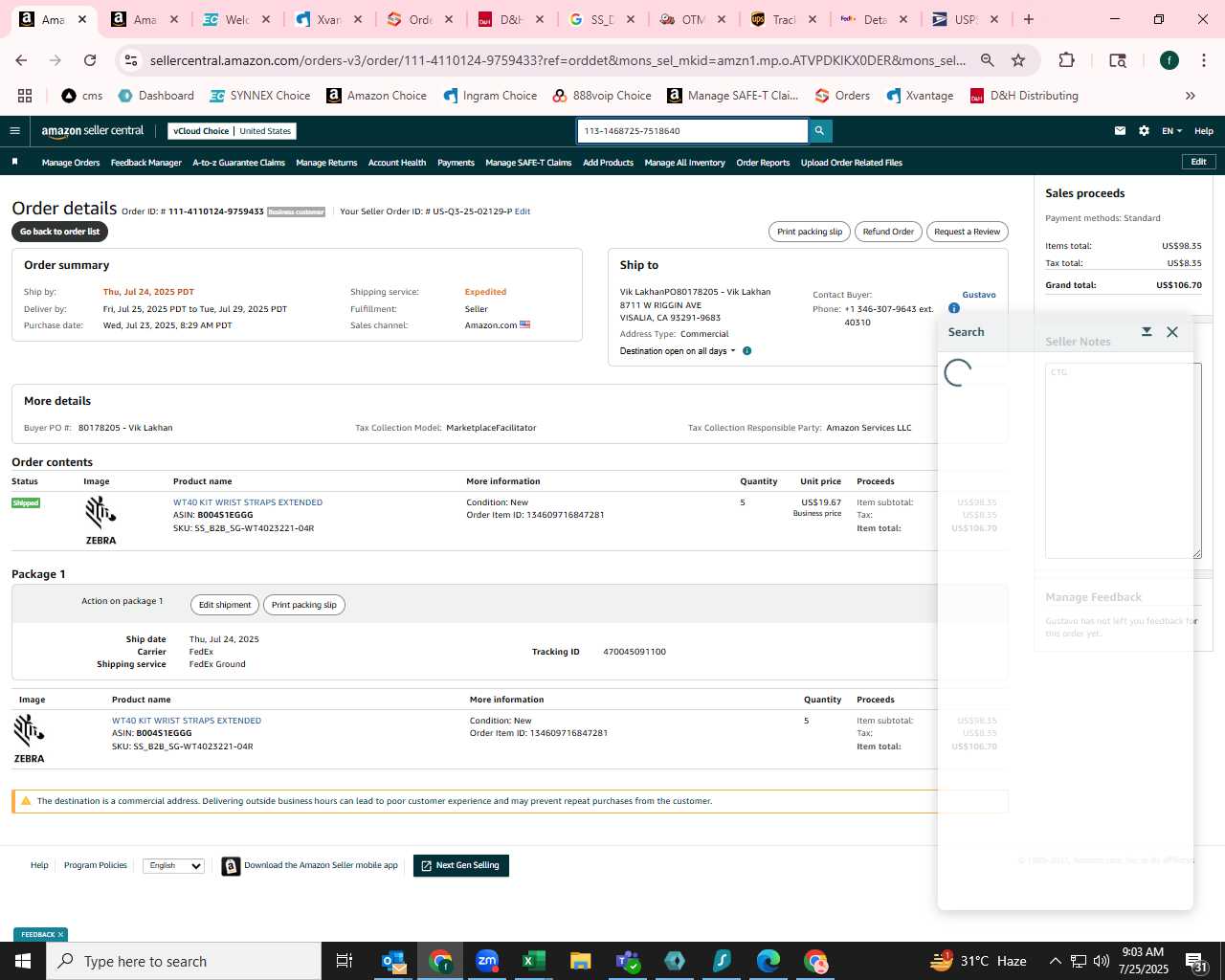Click the Seller Notes text area

[1123, 460]
